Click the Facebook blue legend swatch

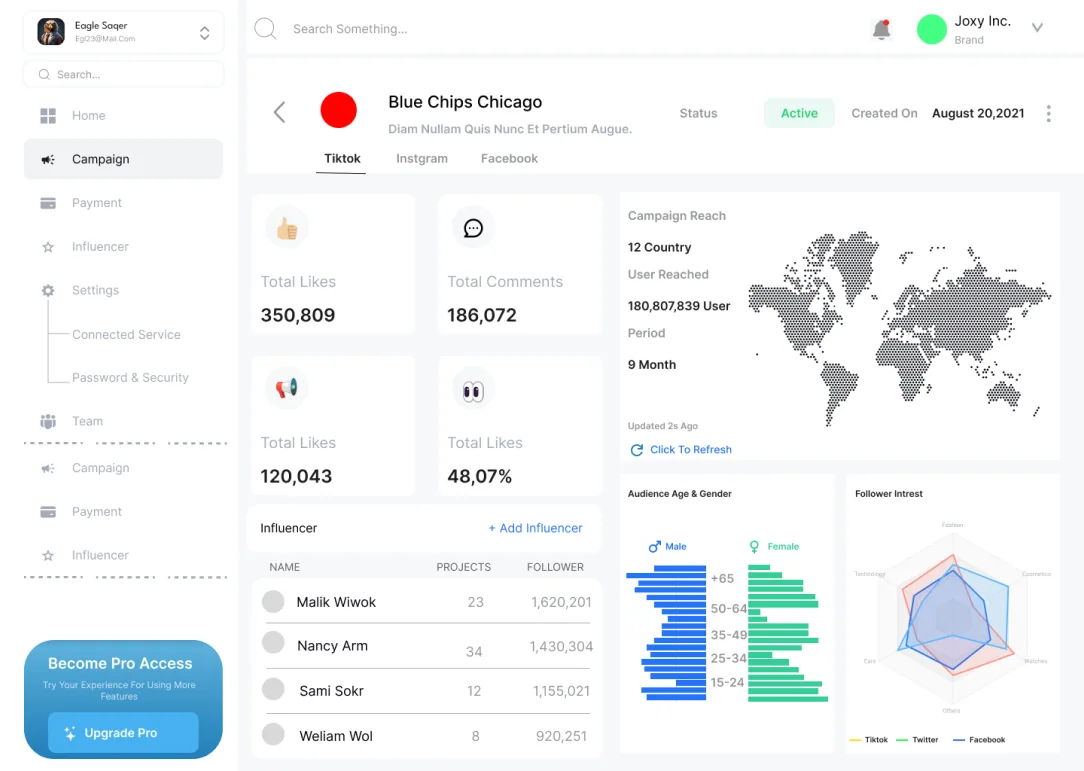coord(959,740)
